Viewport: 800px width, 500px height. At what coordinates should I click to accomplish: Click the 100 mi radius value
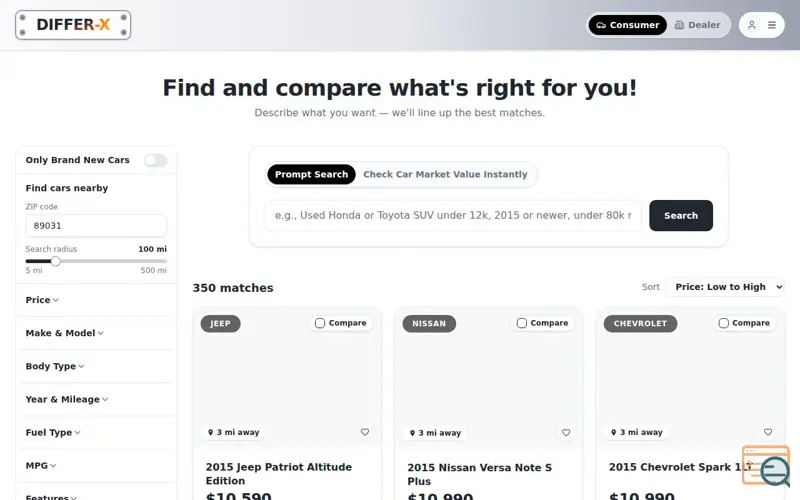[x=153, y=249]
